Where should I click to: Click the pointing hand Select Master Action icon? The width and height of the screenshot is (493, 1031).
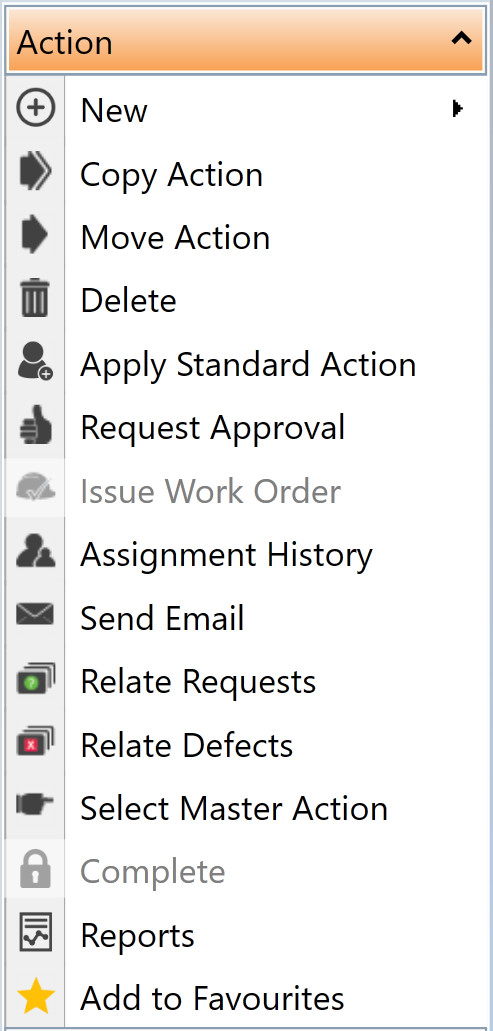(x=35, y=806)
